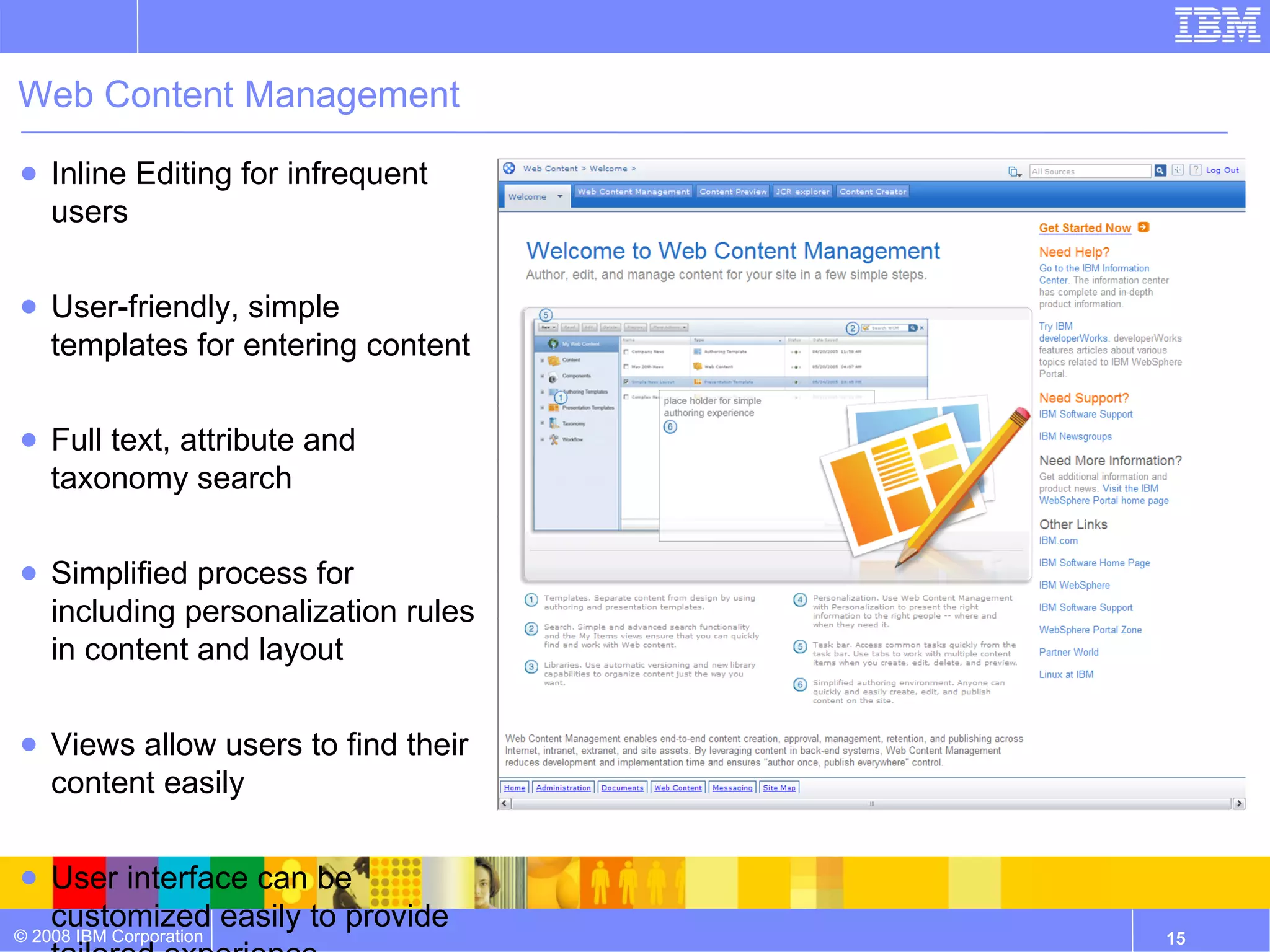Click the Components icon in tree
The image size is (1270, 952).
(553, 377)
